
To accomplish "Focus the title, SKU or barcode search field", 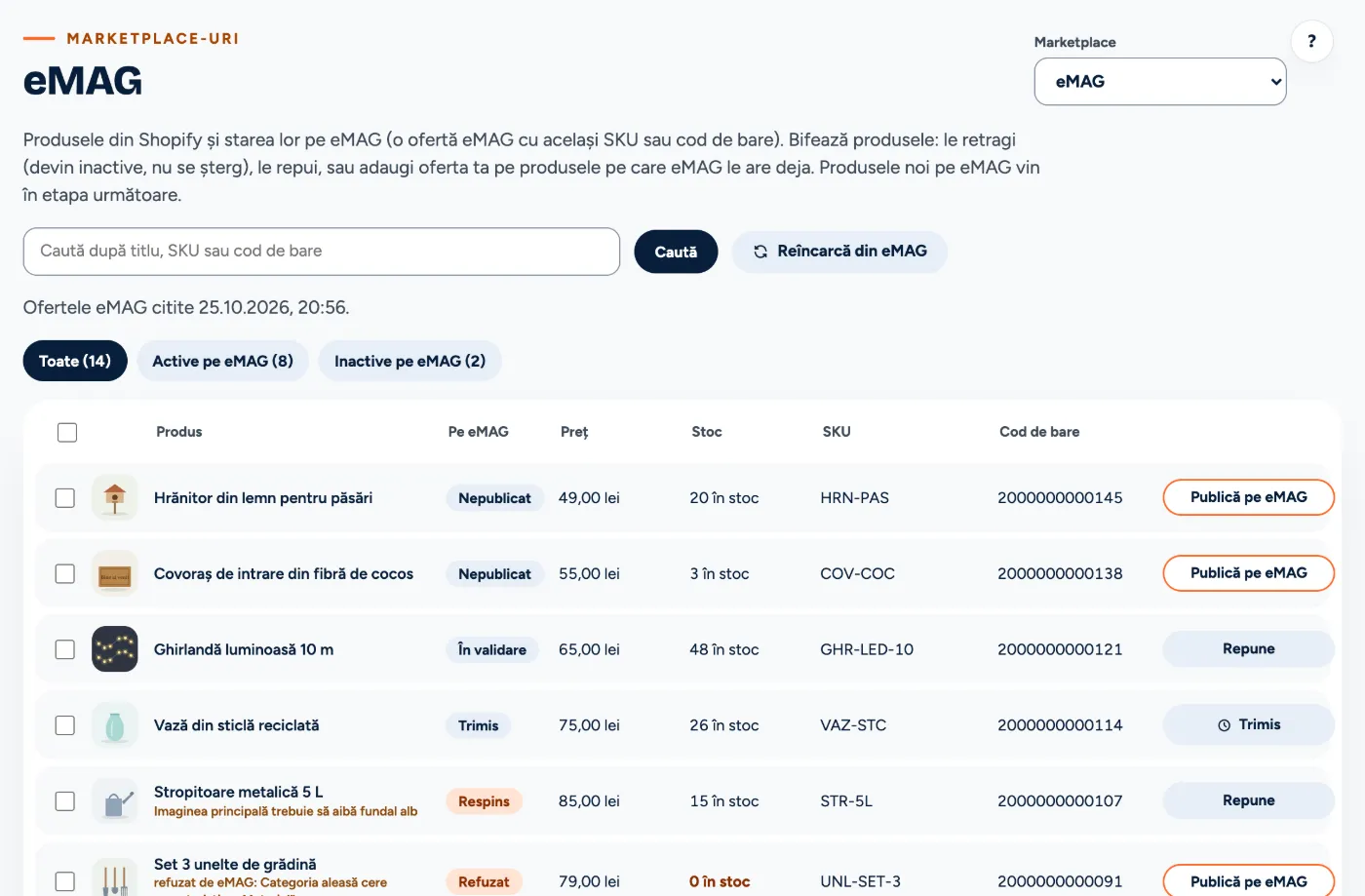I will (x=322, y=252).
